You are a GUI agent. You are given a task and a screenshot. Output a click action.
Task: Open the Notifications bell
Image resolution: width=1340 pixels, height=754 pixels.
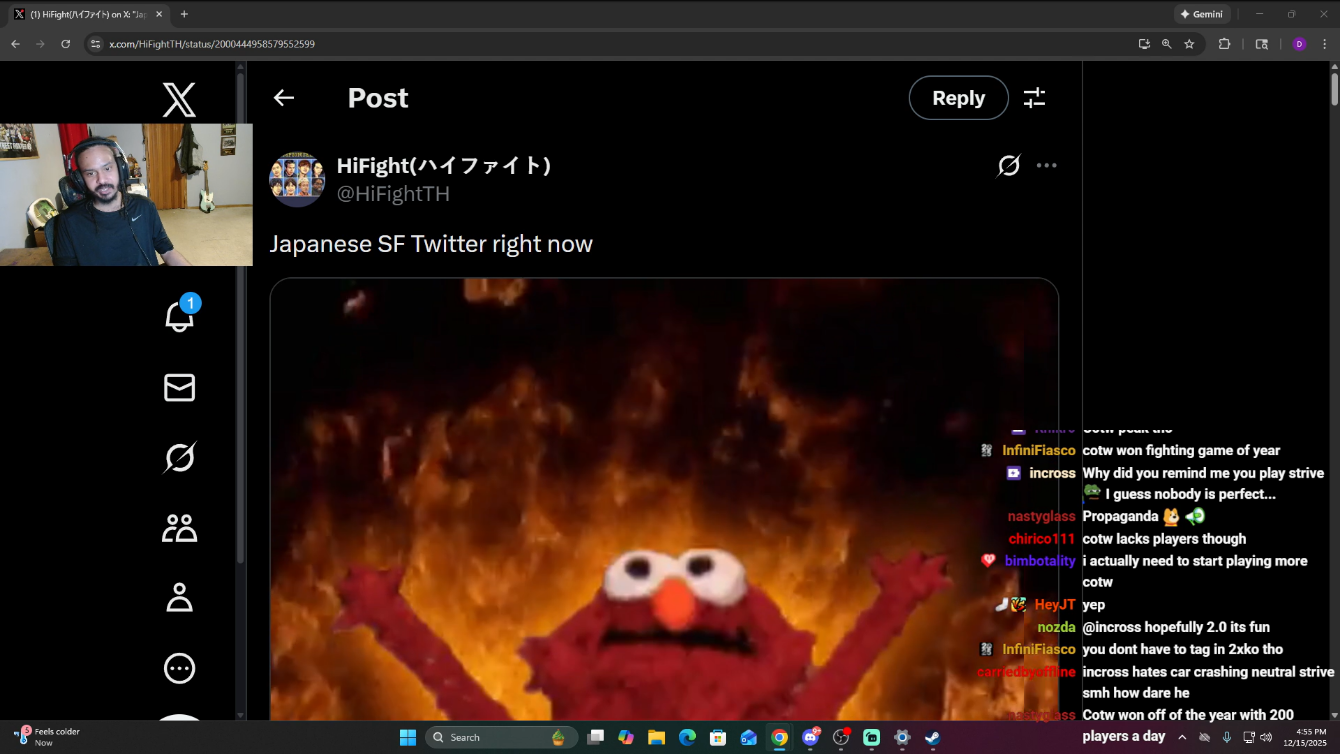click(180, 315)
